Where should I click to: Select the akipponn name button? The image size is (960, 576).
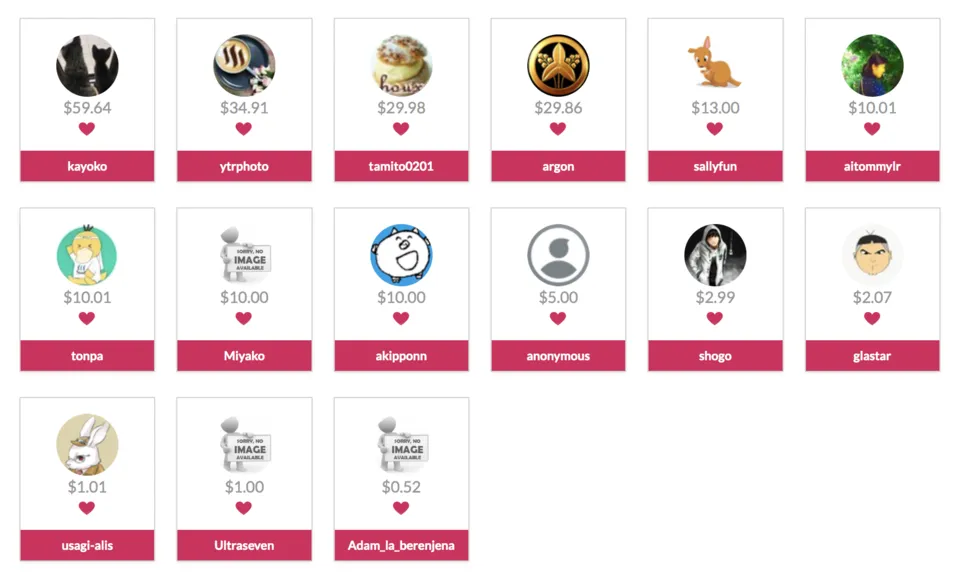pyautogui.click(x=401, y=356)
